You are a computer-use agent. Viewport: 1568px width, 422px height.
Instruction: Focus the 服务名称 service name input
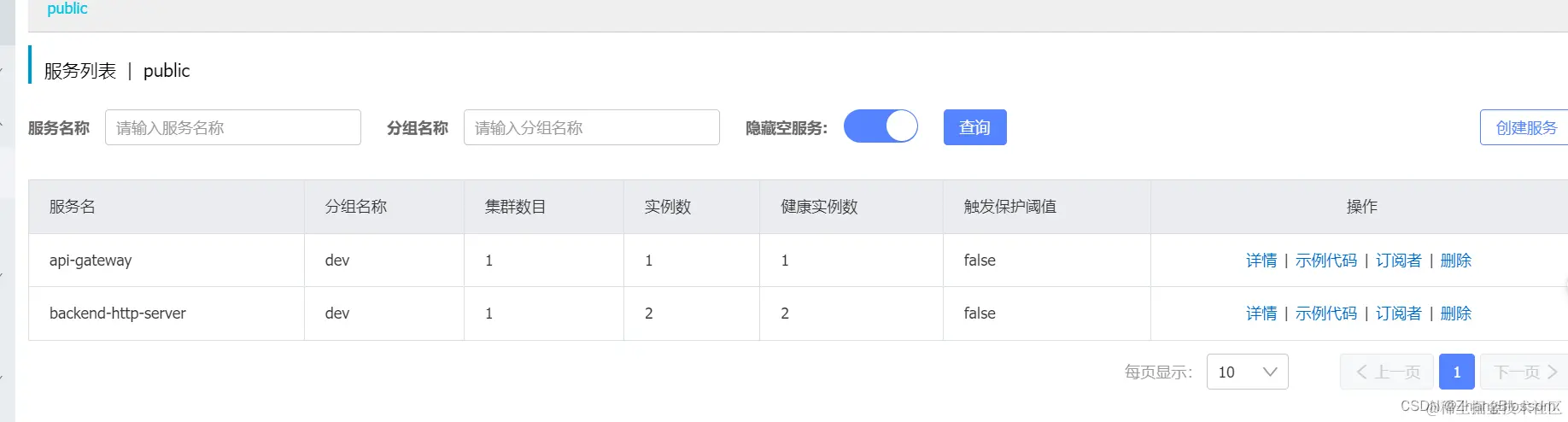tap(232, 127)
